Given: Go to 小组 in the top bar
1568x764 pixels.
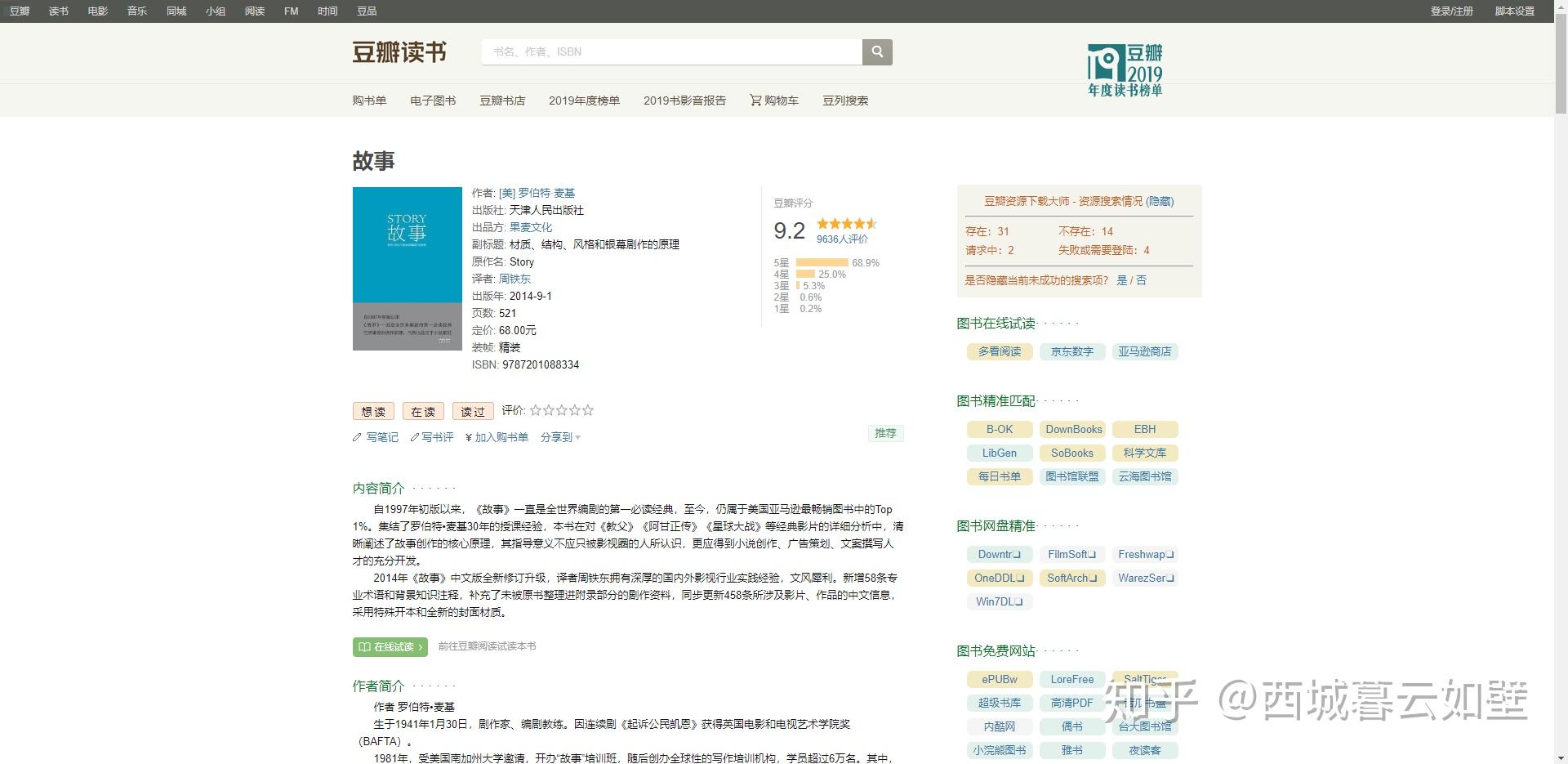Looking at the screenshot, I should pyautogui.click(x=216, y=11).
